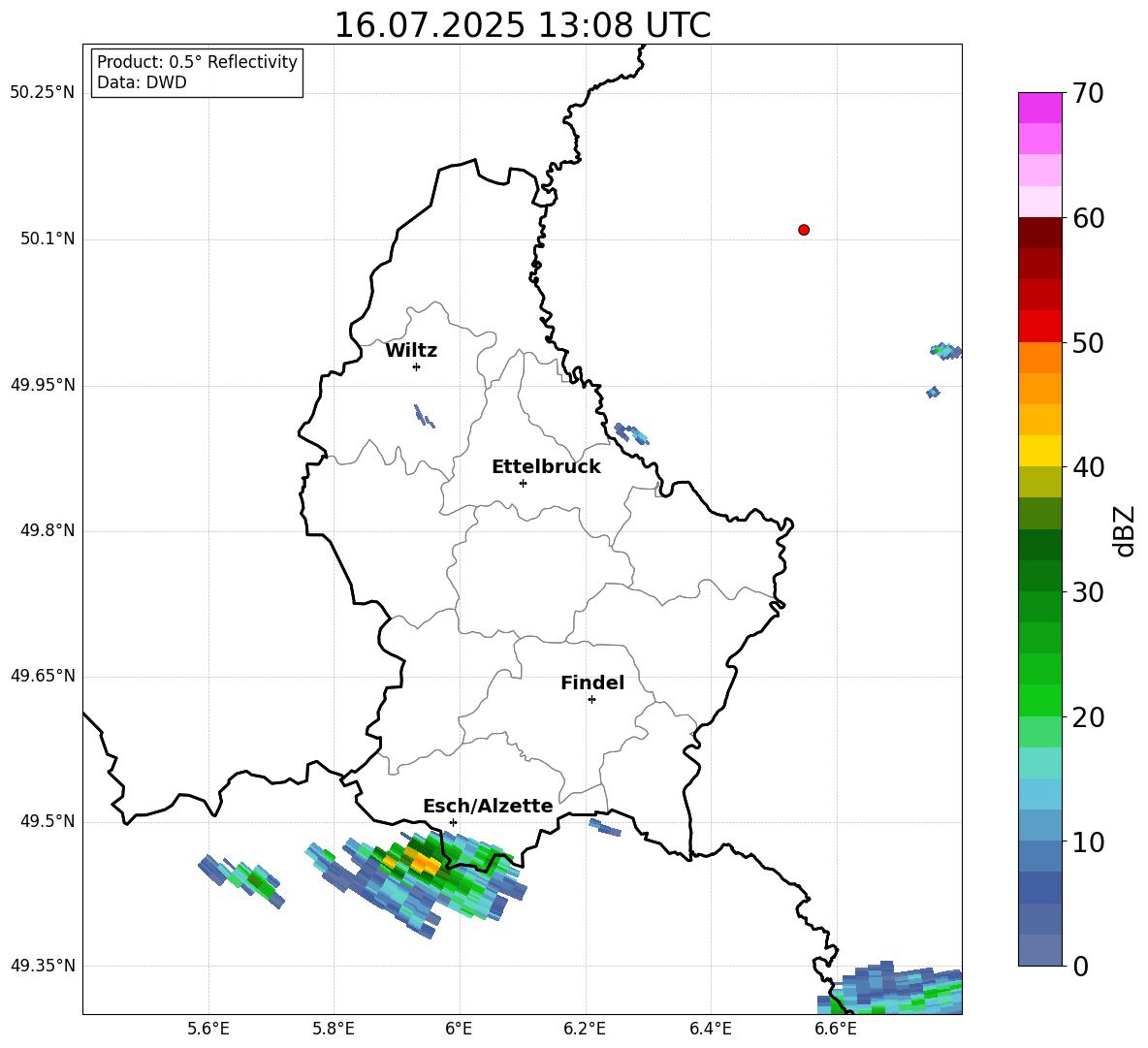Click the Ettelbruck station cross marker

[523, 483]
